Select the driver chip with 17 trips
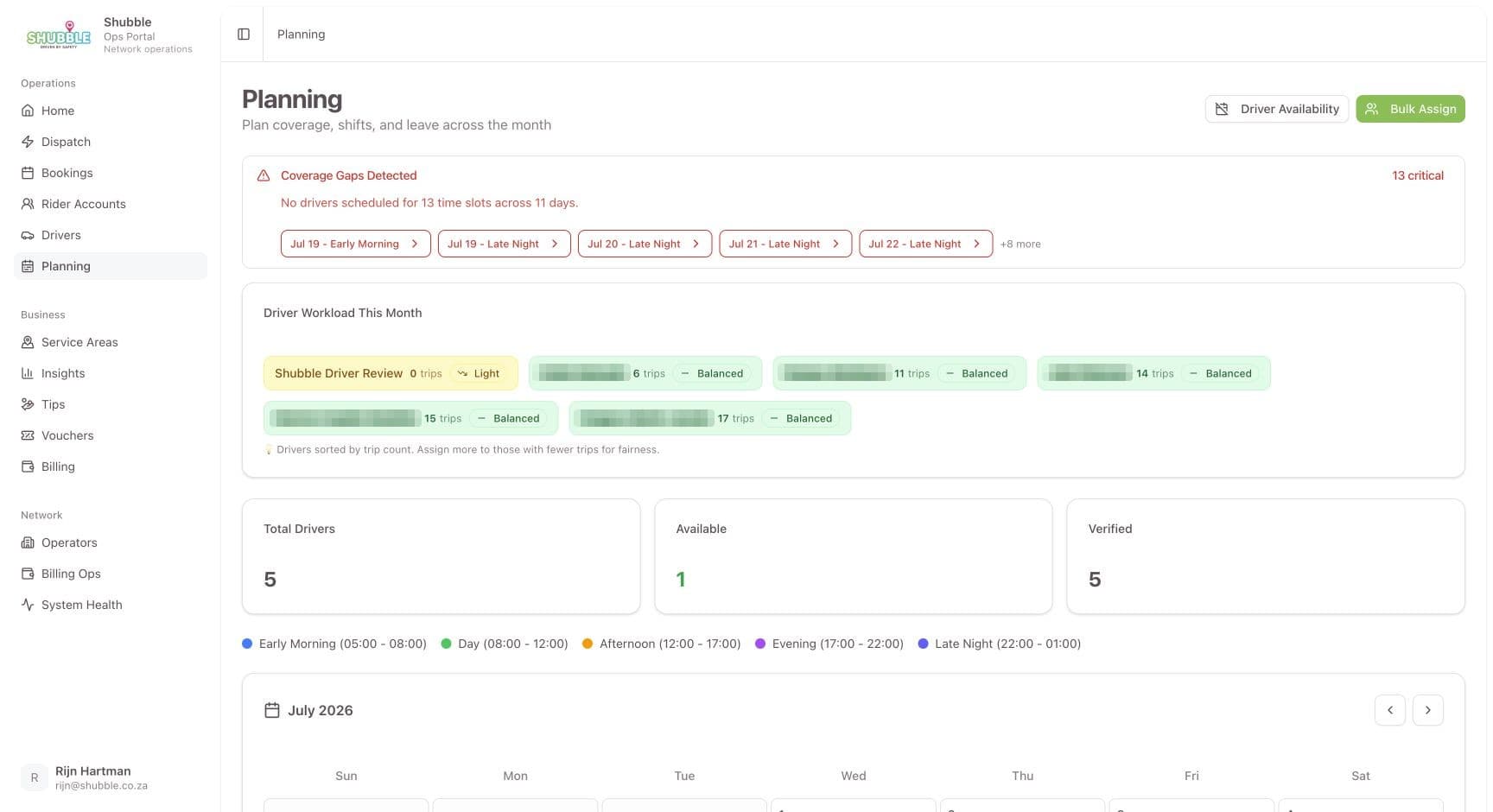Screen dimensions: 1493x812 (710, 418)
